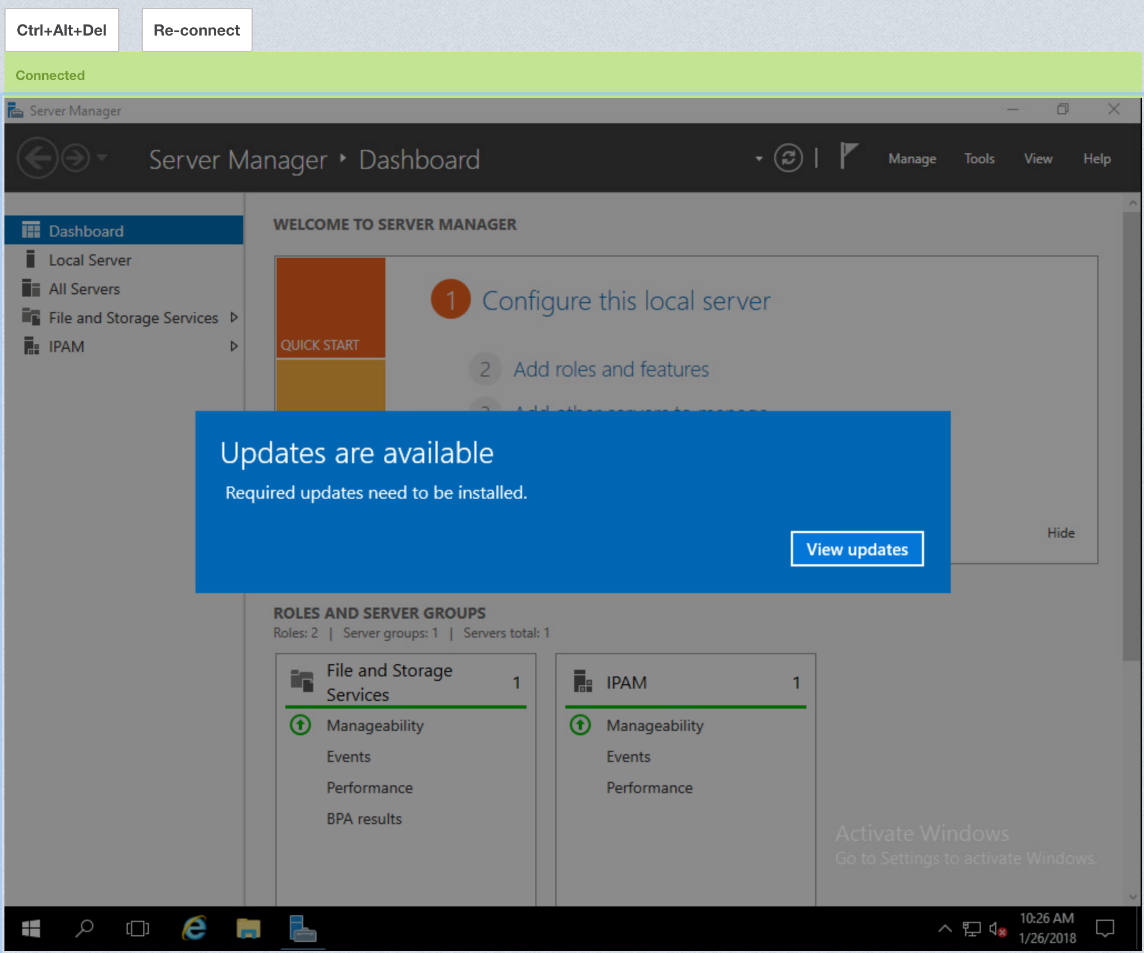Click the All Servers sidebar icon
Image resolution: width=1144 pixels, height=953 pixels.
pyautogui.click(x=31, y=288)
